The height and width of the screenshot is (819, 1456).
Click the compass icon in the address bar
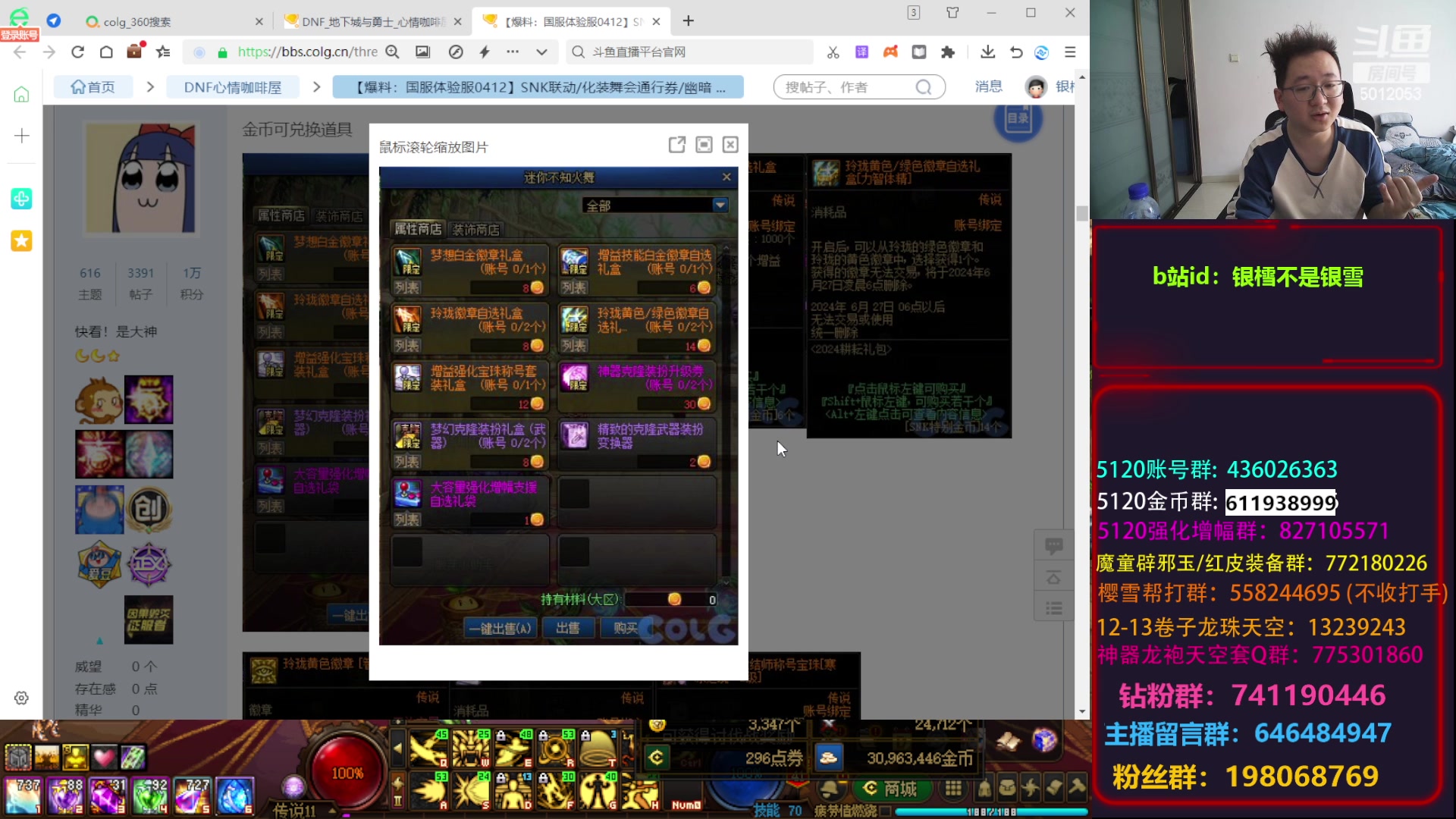click(456, 52)
